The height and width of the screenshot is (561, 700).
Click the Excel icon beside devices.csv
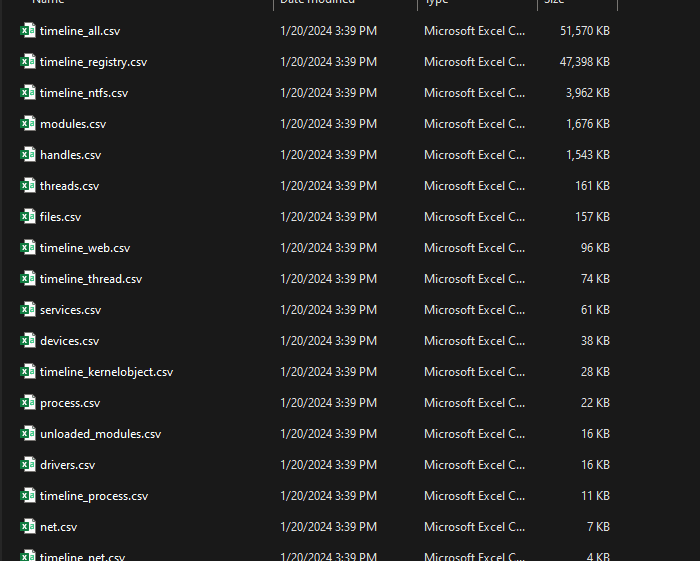(28, 341)
